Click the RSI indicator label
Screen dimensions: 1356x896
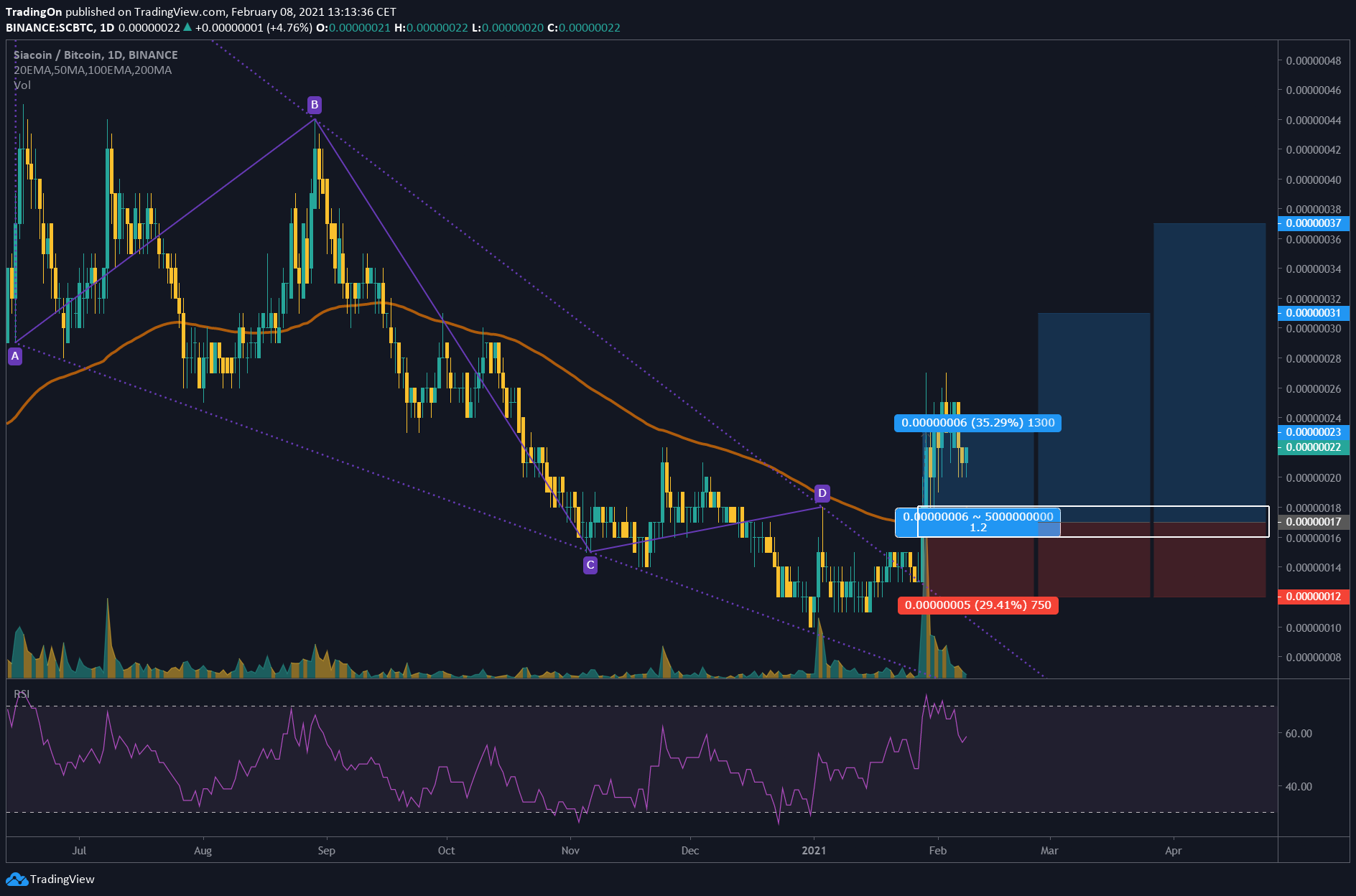22,694
